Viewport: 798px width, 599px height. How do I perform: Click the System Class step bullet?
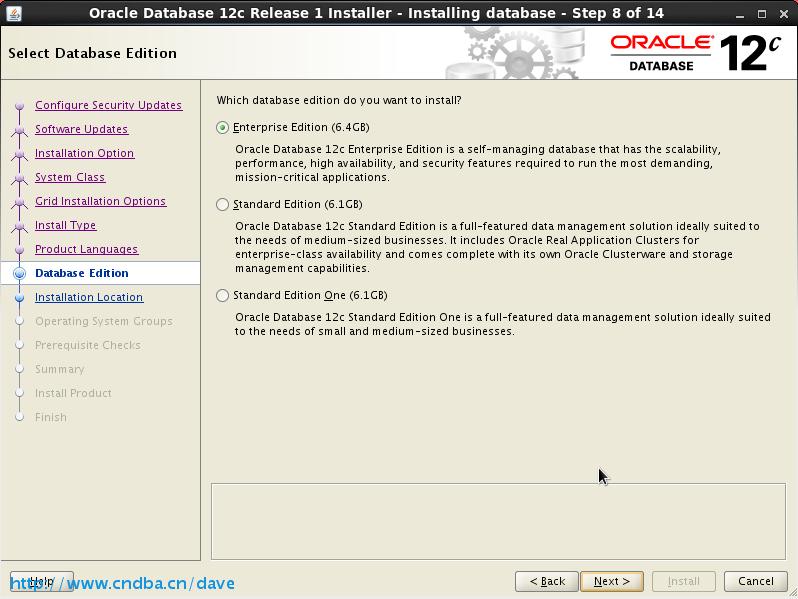[x=19, y=178]
